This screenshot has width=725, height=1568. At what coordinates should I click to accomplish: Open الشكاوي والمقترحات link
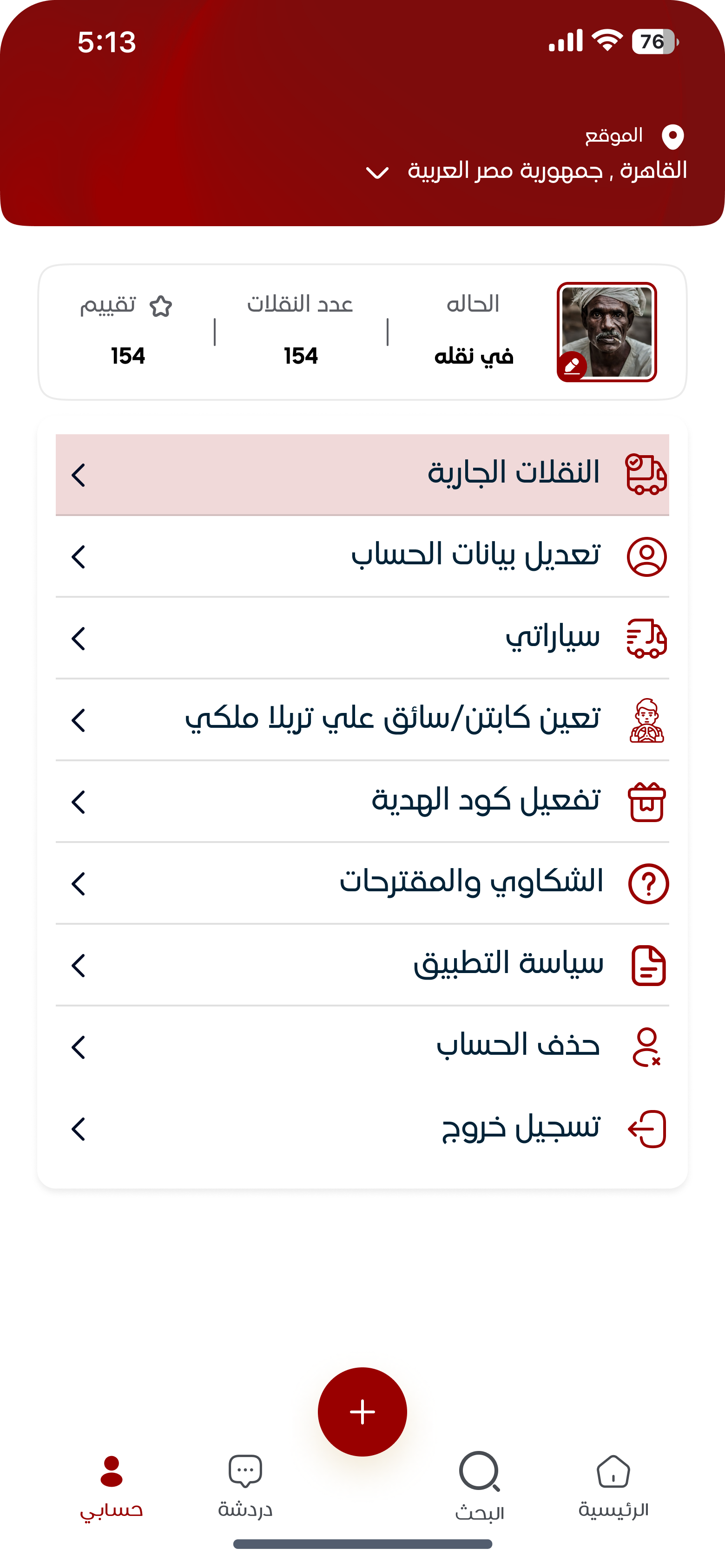pos(471,882)
